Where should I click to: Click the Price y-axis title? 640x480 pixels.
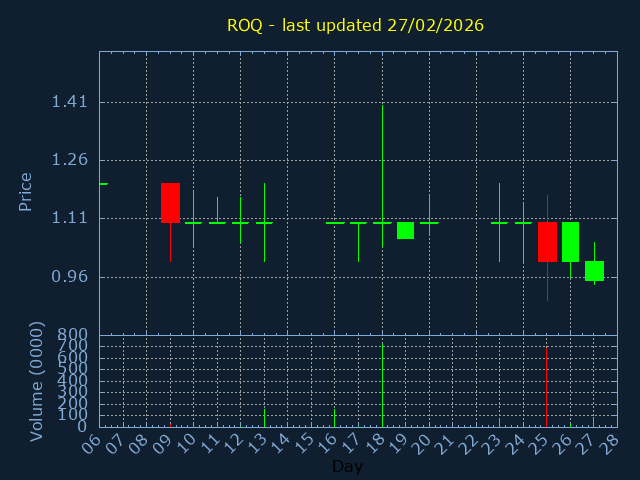click(x=26, y=191)
